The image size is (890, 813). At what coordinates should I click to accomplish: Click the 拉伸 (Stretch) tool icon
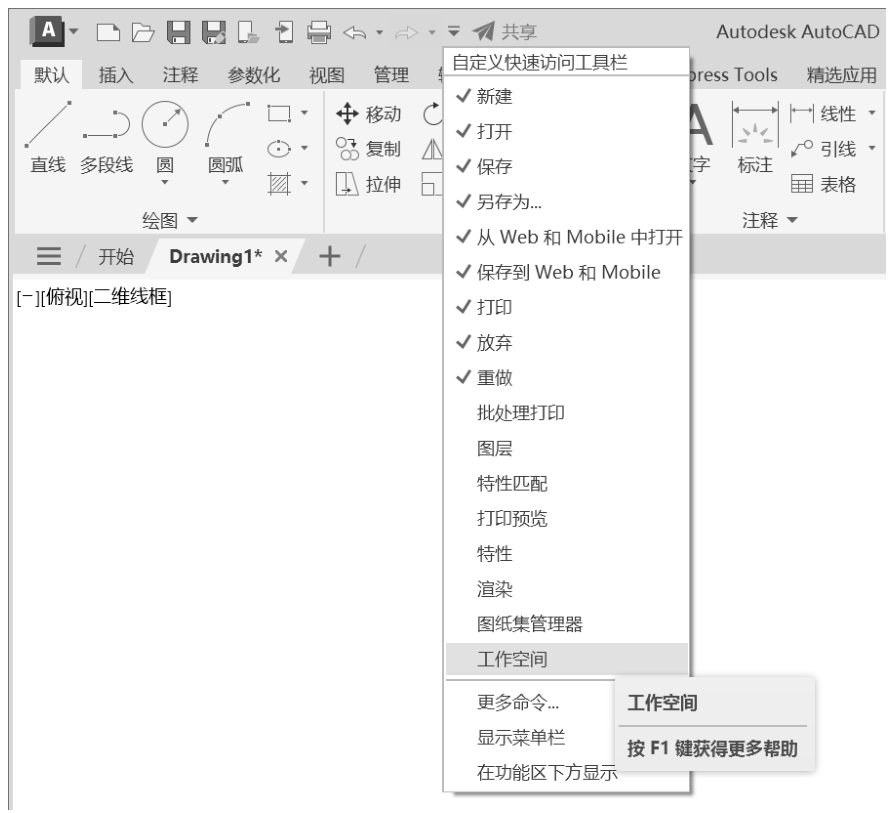[x=346, y=183]
